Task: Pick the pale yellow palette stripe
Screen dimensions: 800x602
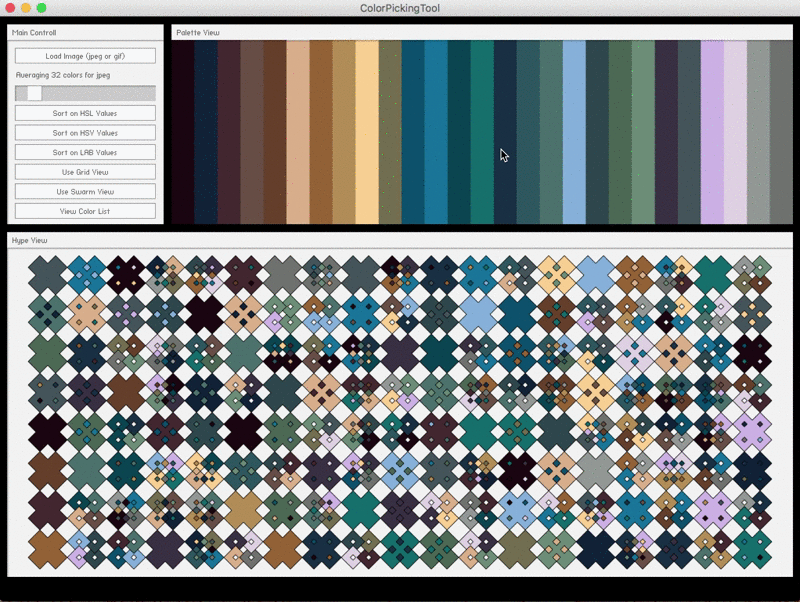Action: 367,132
